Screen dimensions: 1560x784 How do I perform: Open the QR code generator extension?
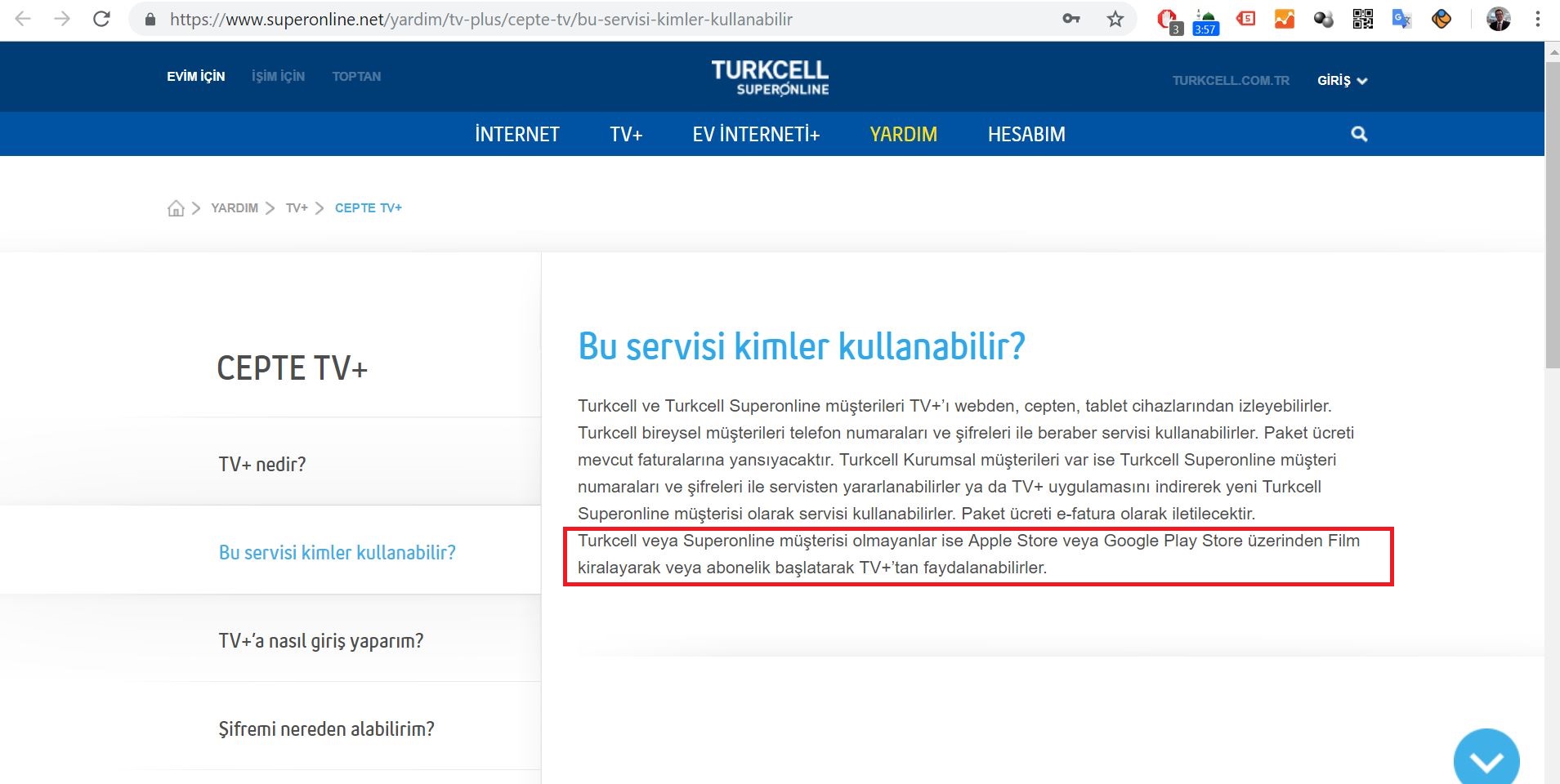click(1363, 19)
